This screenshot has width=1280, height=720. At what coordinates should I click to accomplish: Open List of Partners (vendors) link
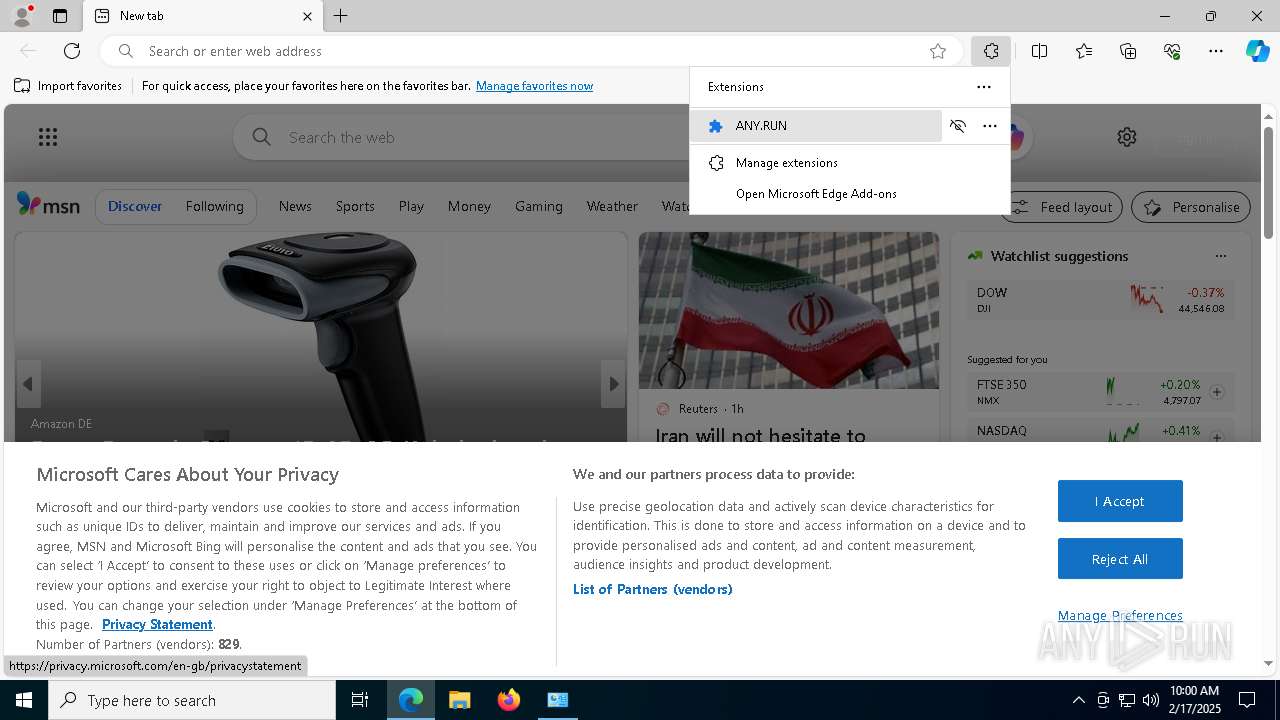(x=652, y=589)
